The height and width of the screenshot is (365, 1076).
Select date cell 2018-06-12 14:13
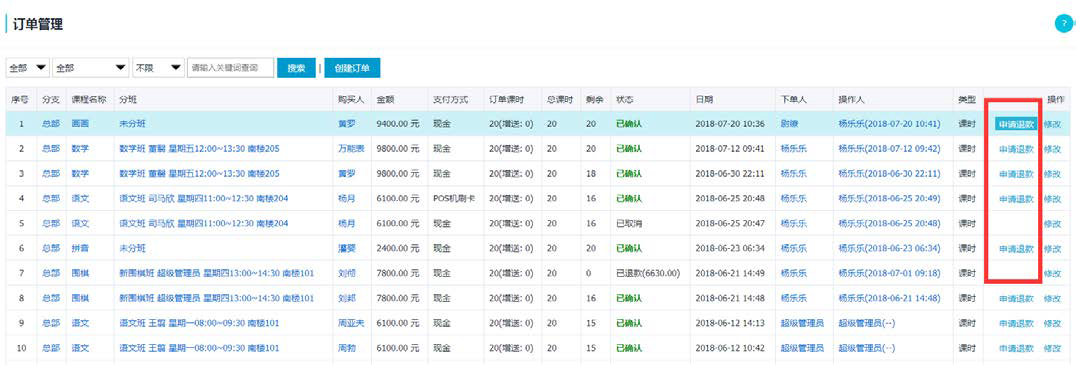(730, 323)
